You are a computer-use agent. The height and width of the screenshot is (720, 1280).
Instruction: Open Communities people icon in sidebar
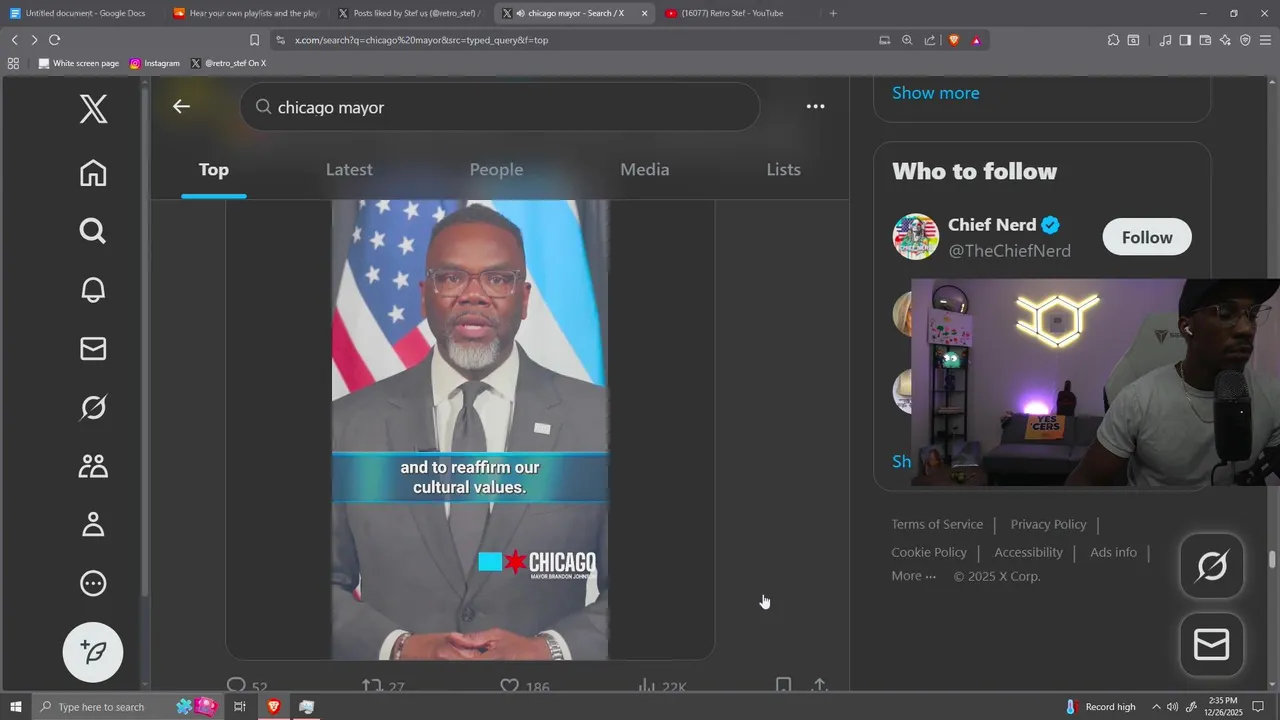93,466
